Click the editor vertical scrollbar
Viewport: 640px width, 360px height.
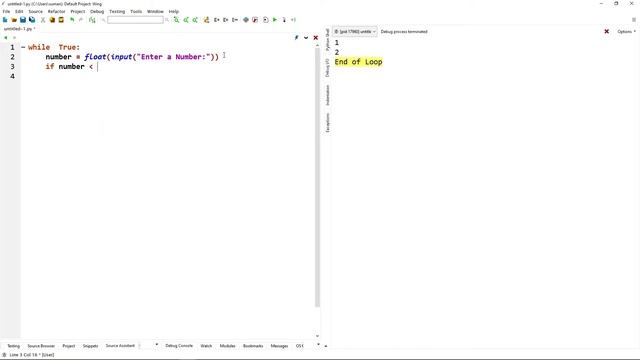pos(317,178)
